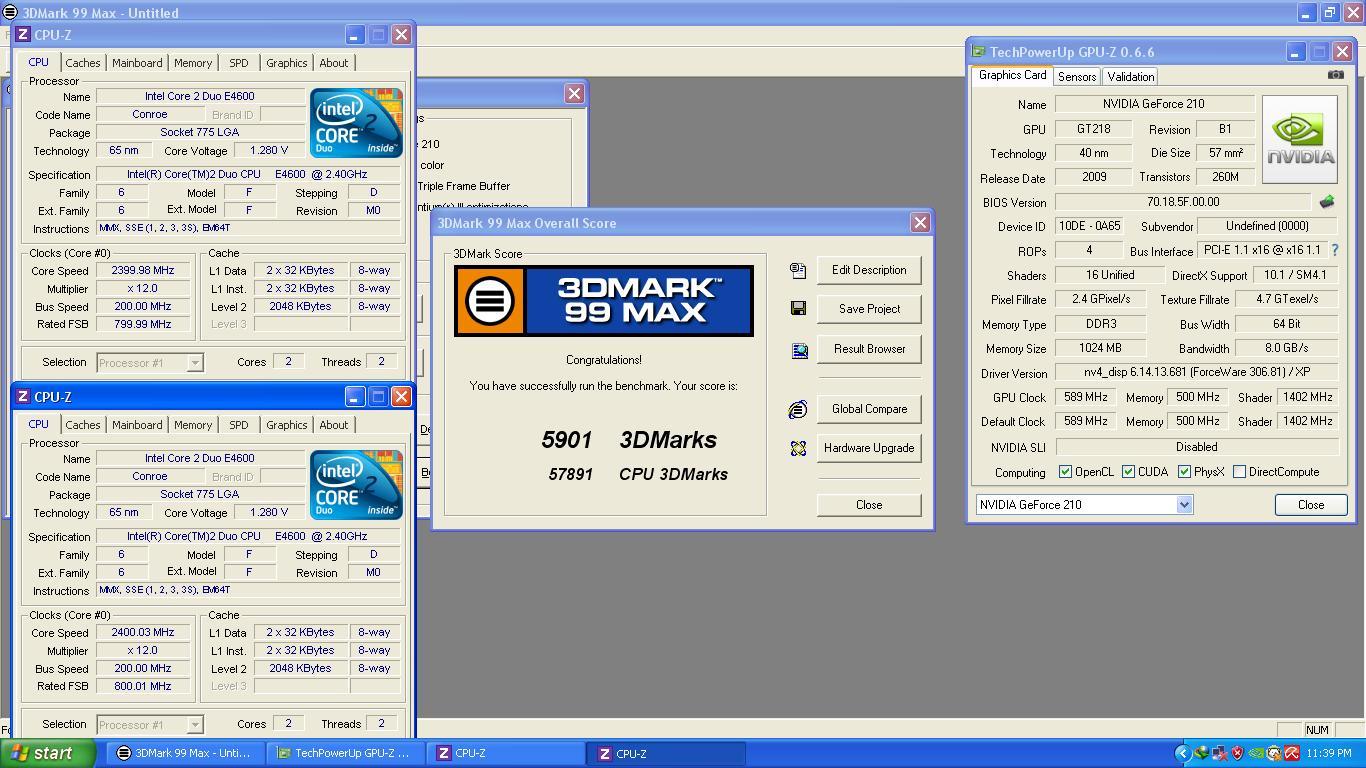The image size is (1366, 768).
Task: Click Close in the Overall Score dialog
Action: [869, 505]
